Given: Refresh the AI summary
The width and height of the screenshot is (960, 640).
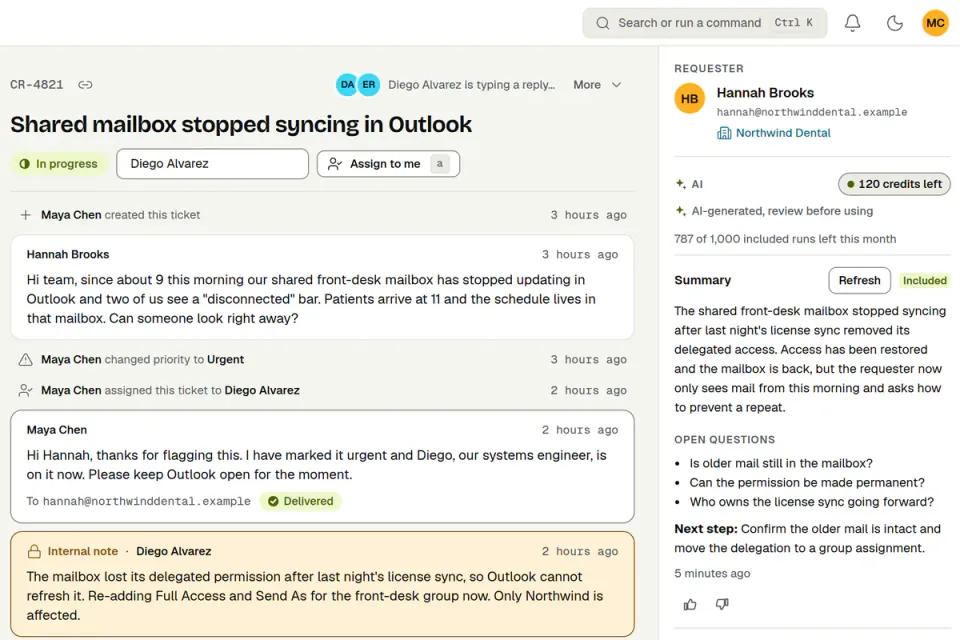Looking at the screenshot, I should tap(859, 280).
